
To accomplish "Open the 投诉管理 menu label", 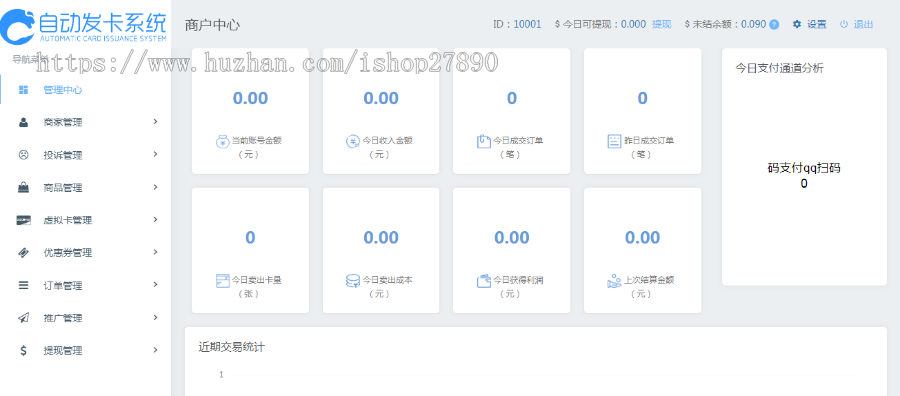I will point(63,155).
